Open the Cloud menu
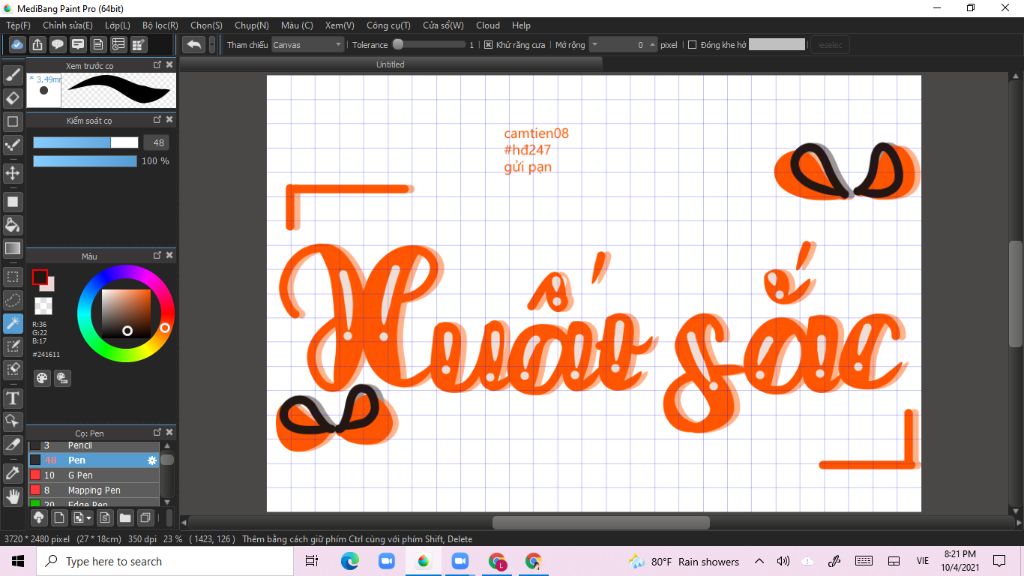The width and height of the screenshot is (1024, 576). (488, 25)
